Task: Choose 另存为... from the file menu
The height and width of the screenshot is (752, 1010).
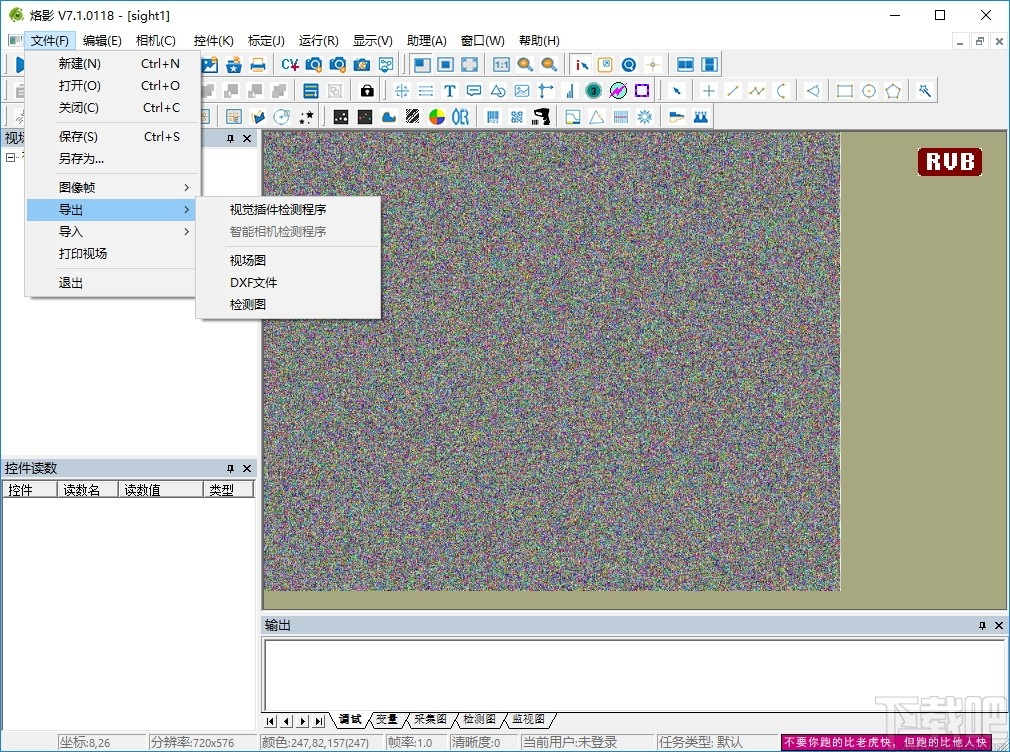Action: (111, 159)
